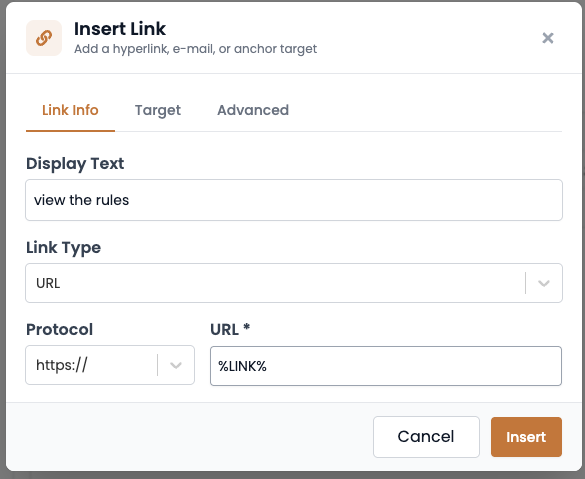Switch to the Link Info tab
The width and height of the screenshot is (585, 479).
[x=70, y=110]
